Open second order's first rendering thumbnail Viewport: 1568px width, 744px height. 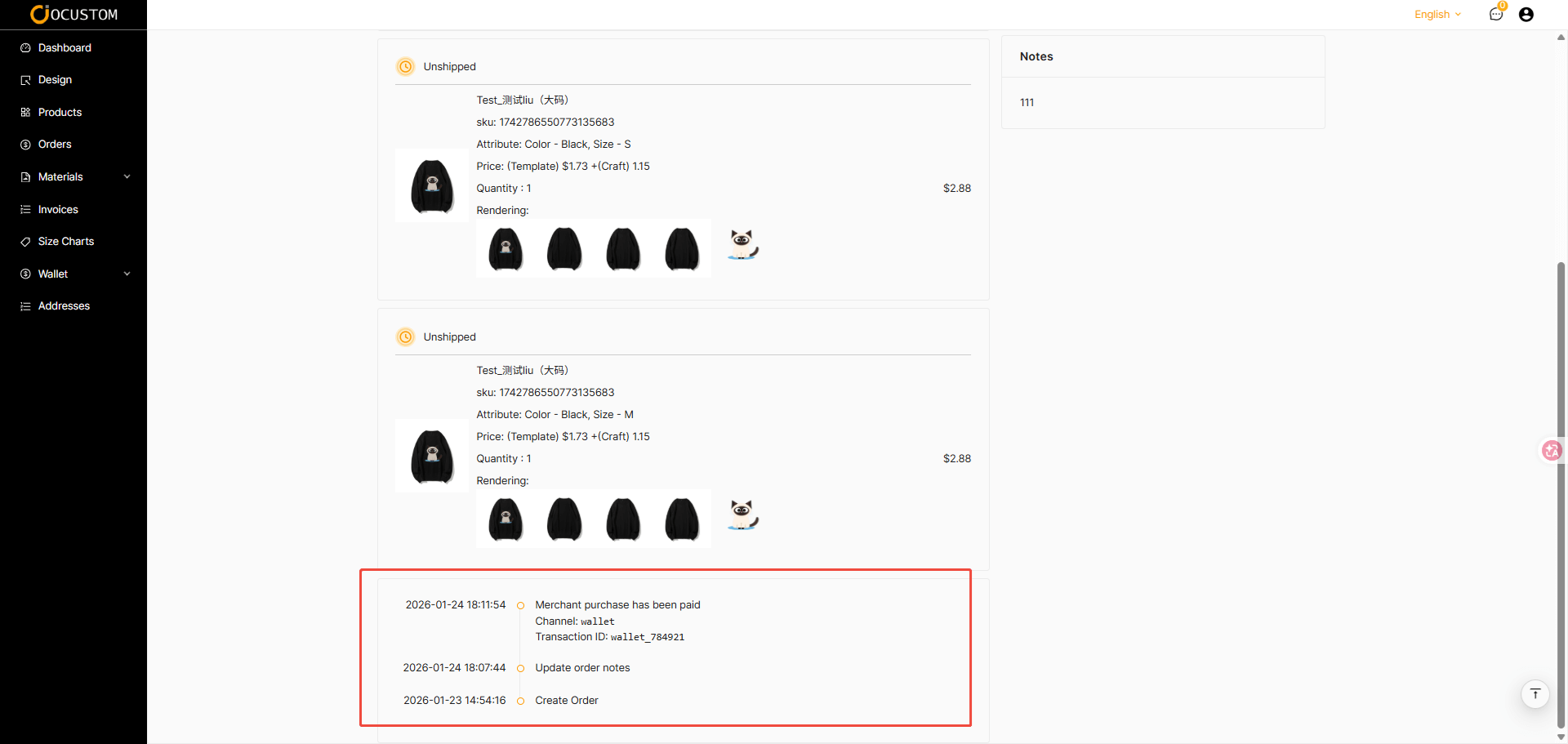(506, 519)
